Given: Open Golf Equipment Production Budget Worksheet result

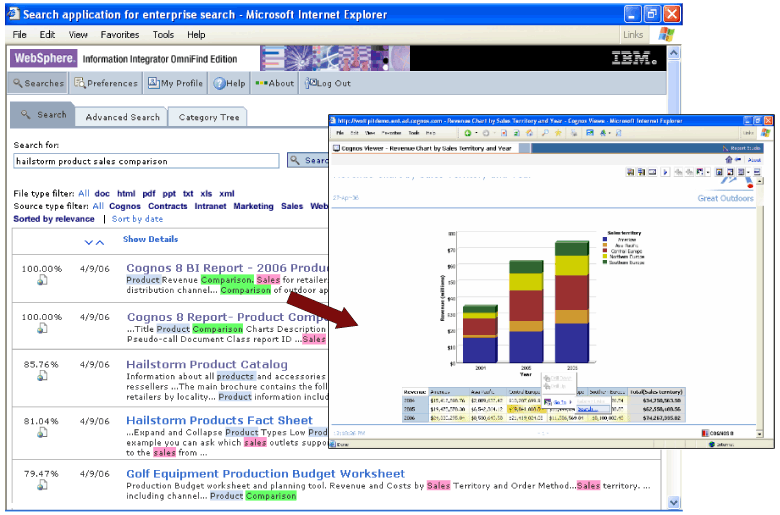Looking at the screenshot, I should click(266, 473).
